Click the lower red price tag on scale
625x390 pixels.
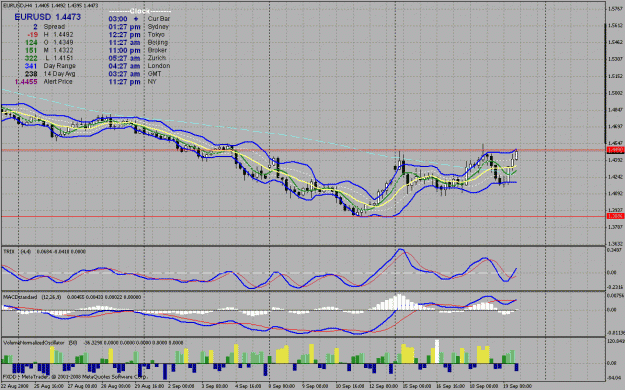point(615,216)
